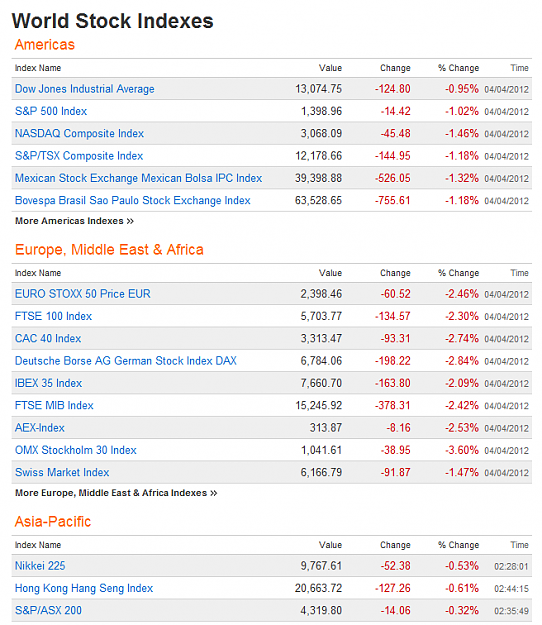Click S&P/ASX 200 value 4,319.80
This screenshot has height=625, width=542.
pyautogui.click(x=321, y=610)
